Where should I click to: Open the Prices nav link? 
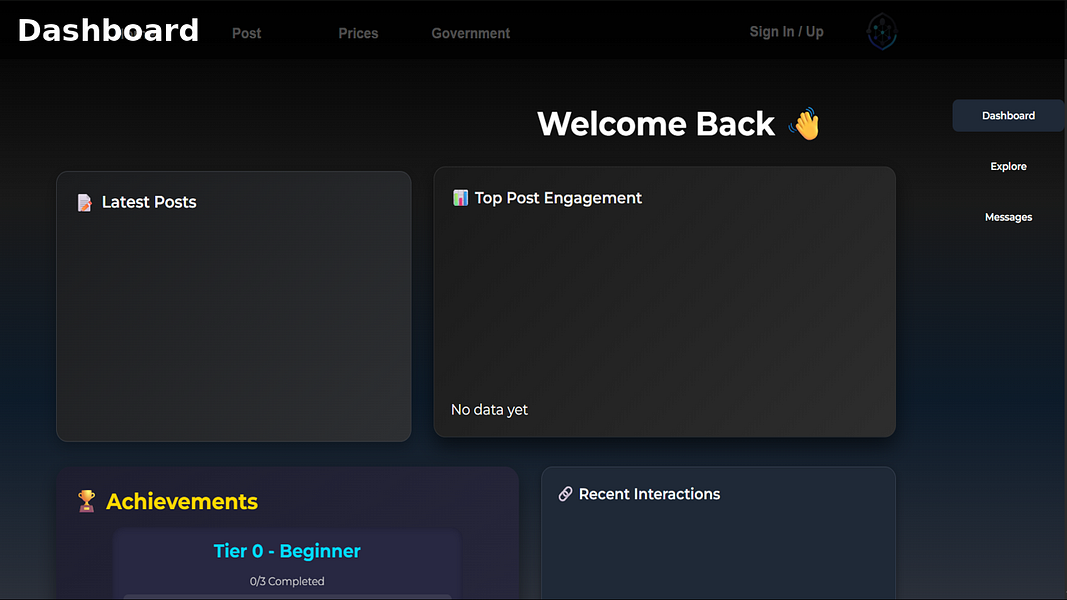[x=358, y=33]
